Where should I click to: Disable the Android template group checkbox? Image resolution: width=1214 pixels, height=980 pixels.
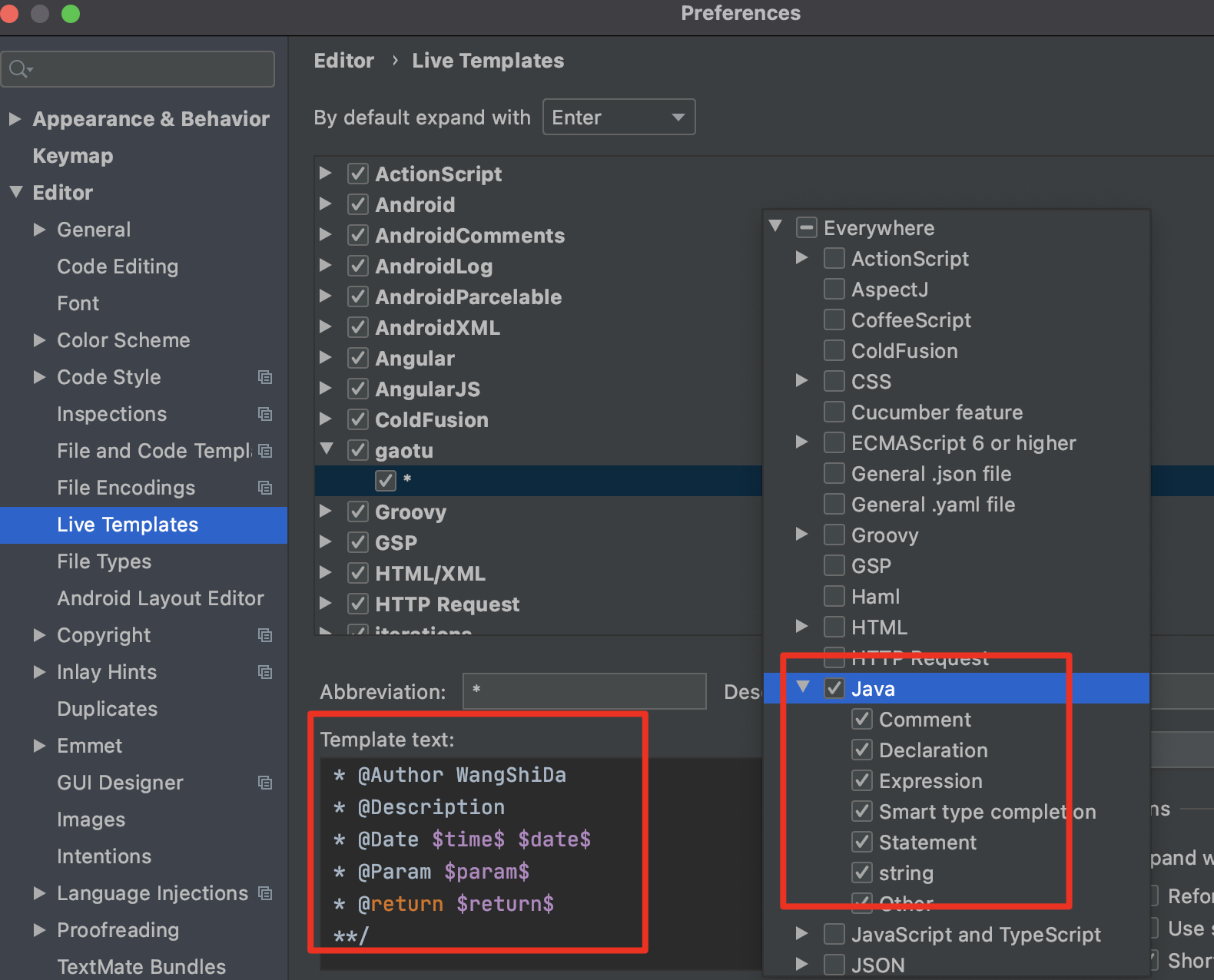[358, 205]
